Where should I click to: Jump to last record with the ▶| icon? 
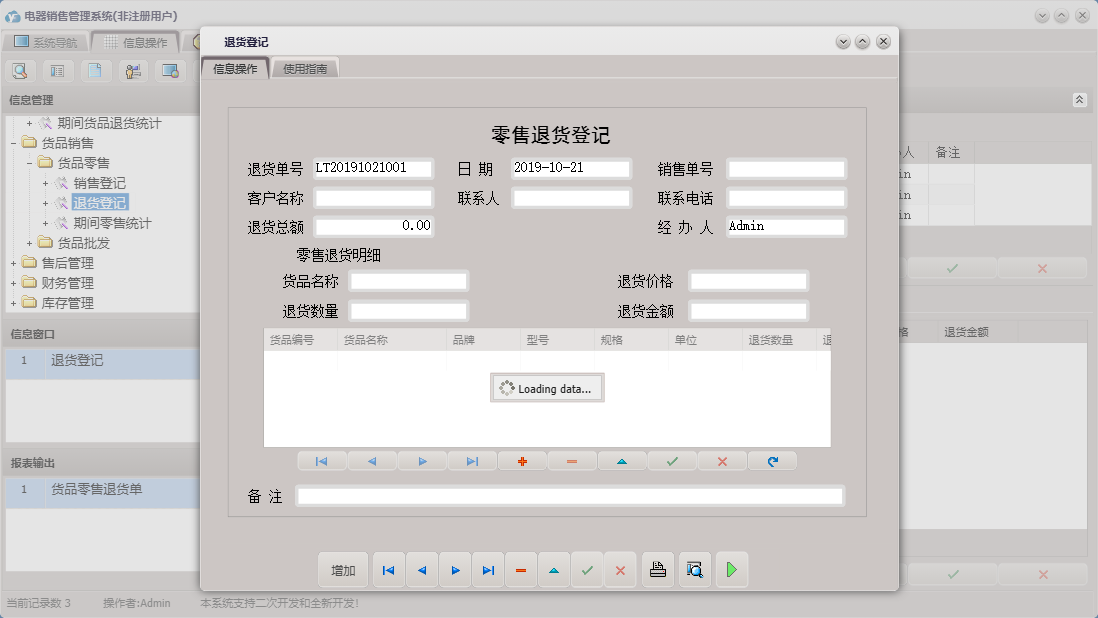pyautogui.click(x=488, y=570)
